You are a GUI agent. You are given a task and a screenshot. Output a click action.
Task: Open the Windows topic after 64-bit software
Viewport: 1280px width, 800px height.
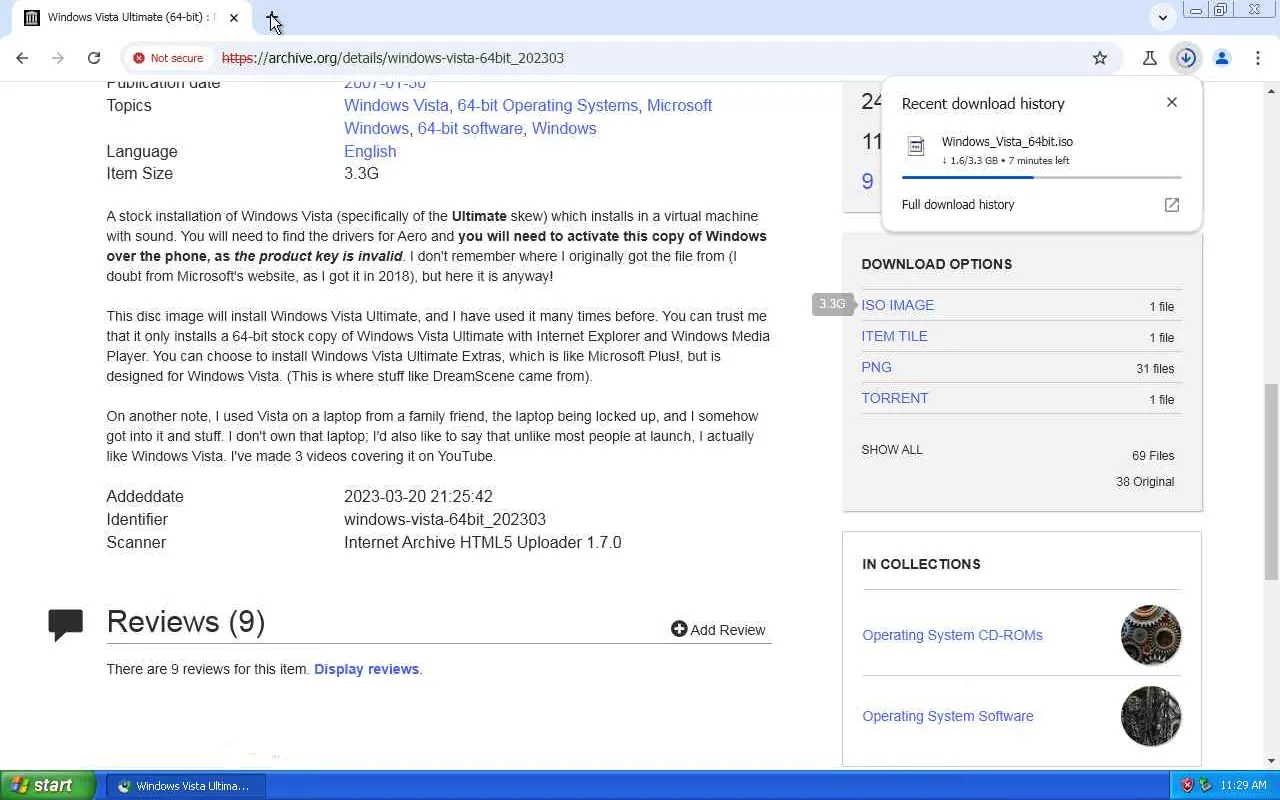(564, 128)
